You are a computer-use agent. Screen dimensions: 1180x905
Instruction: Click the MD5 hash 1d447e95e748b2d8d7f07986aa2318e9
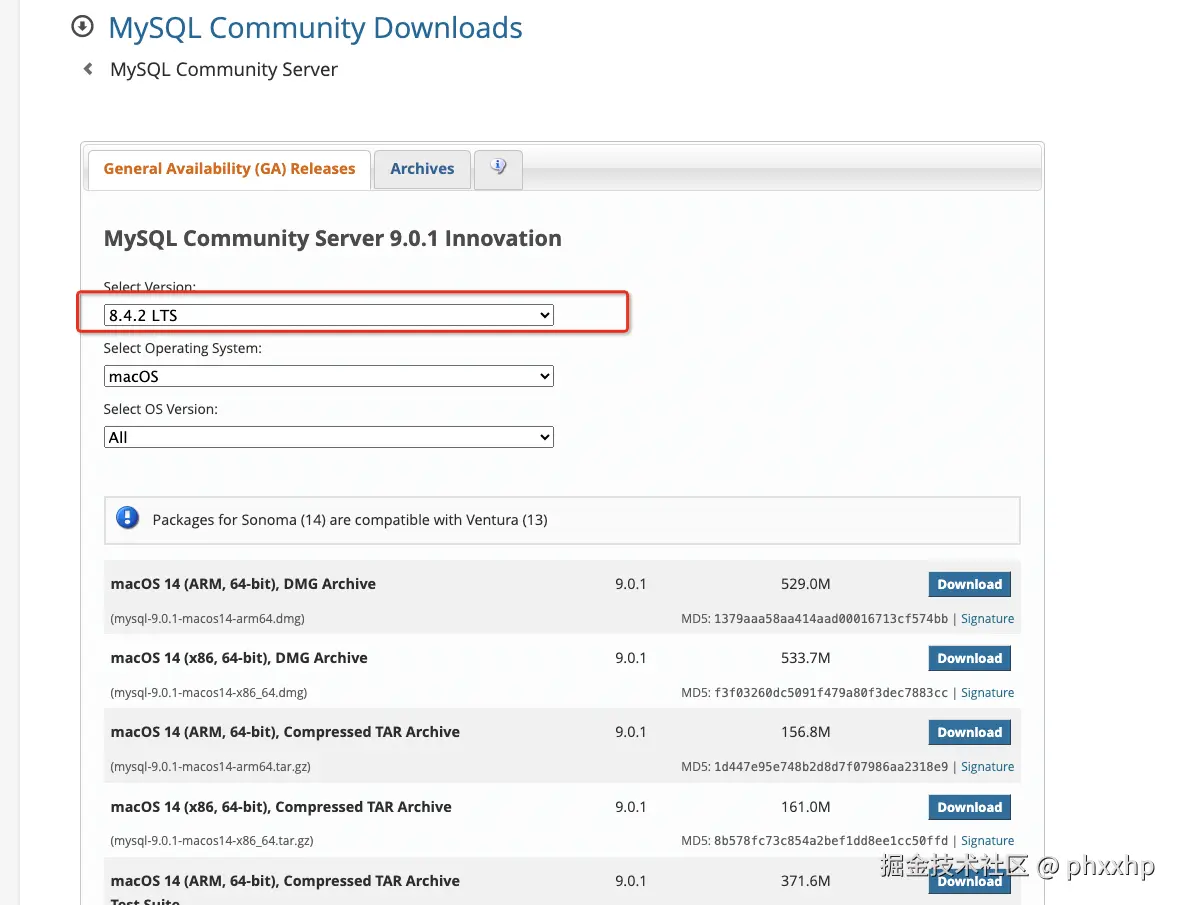(x=831, y=767)
